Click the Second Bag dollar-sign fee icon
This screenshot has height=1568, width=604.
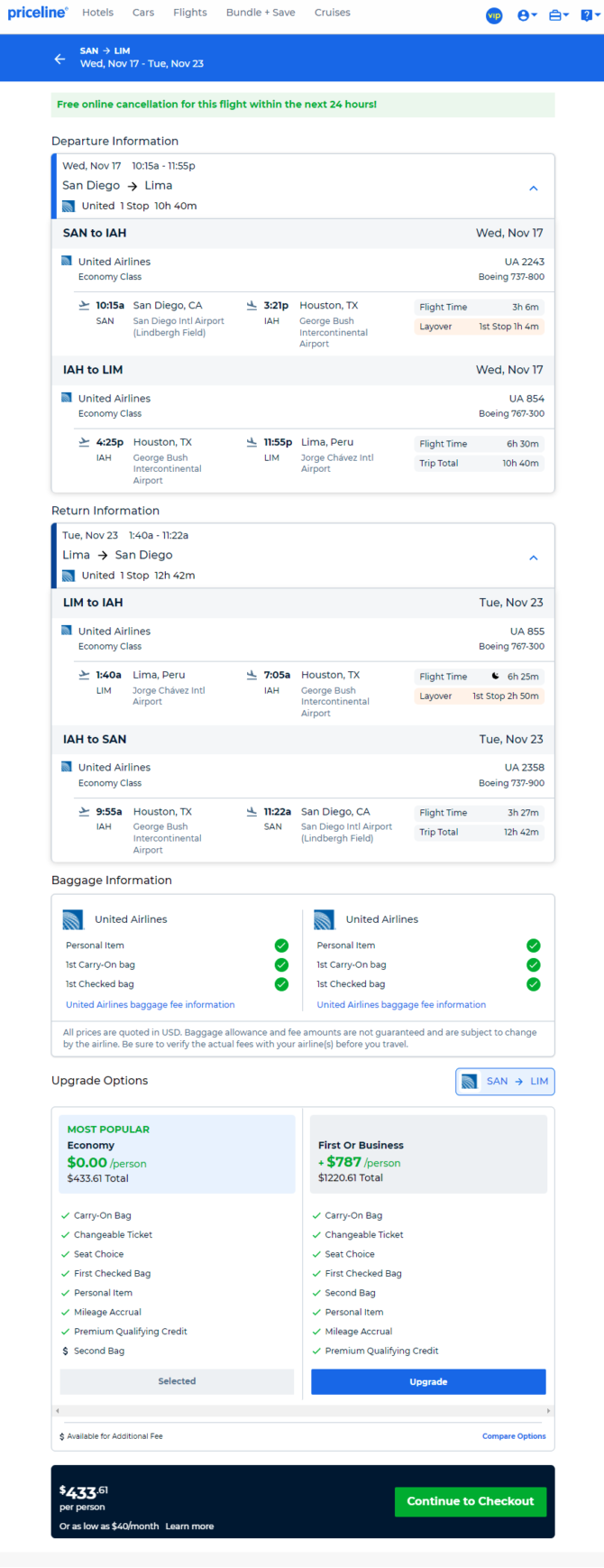(65, 1351)
